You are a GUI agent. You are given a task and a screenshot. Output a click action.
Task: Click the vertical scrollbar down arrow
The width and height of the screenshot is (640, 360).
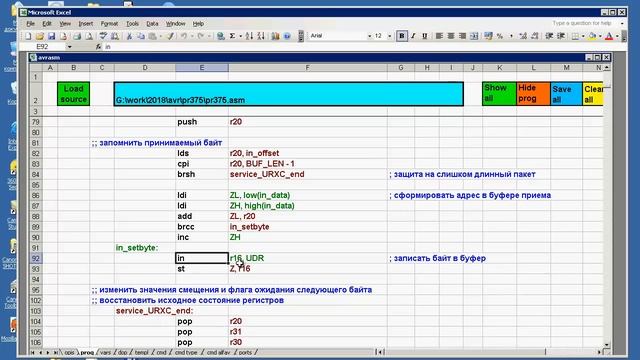tap(607, 345)
